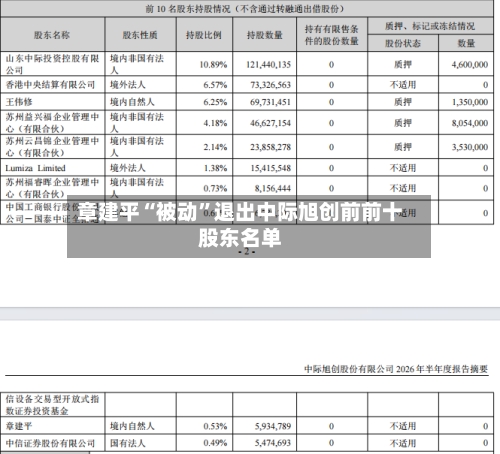Screen dimensions: 500x454
Task: Select the 6.57% holding ratio
Action: [215, 85]
